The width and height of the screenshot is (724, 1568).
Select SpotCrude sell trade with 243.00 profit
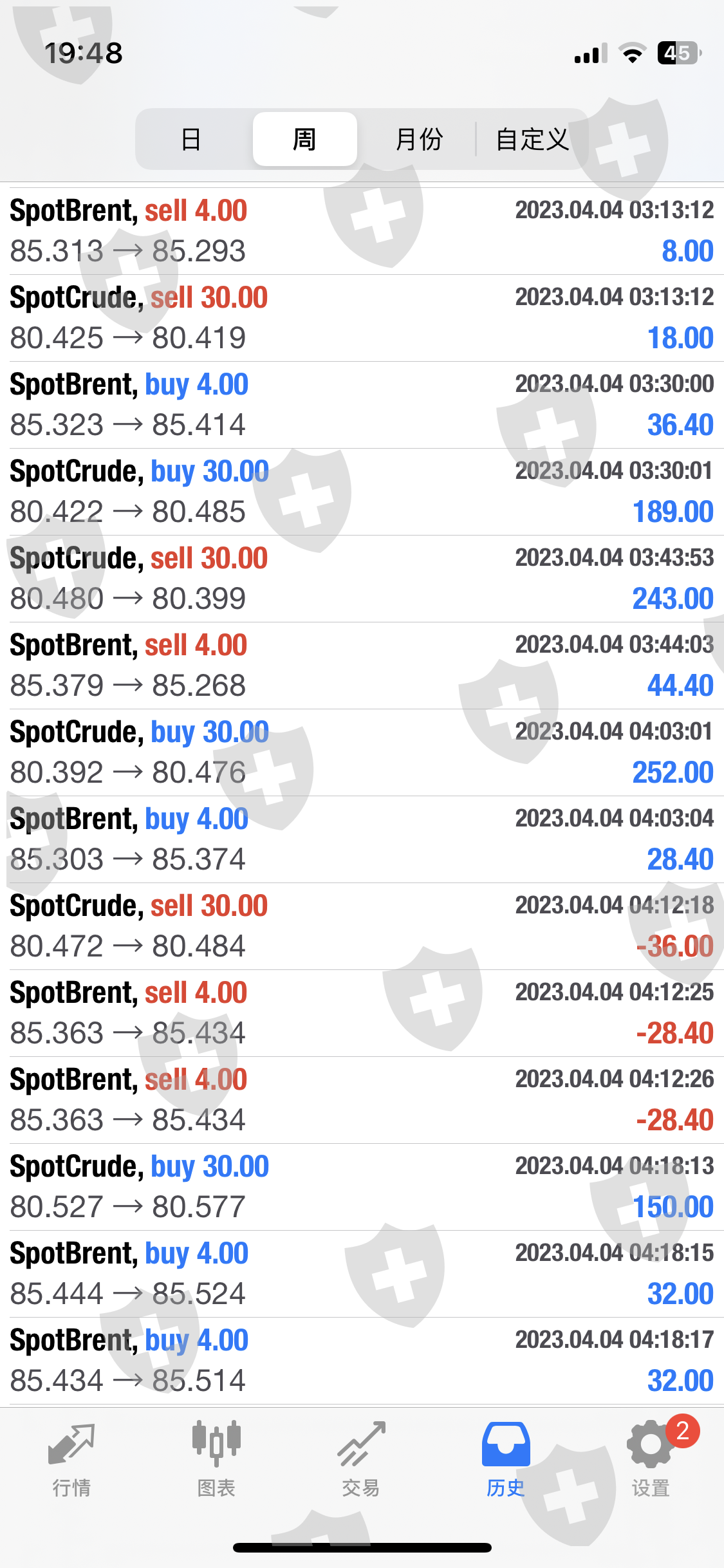[362, 579]
